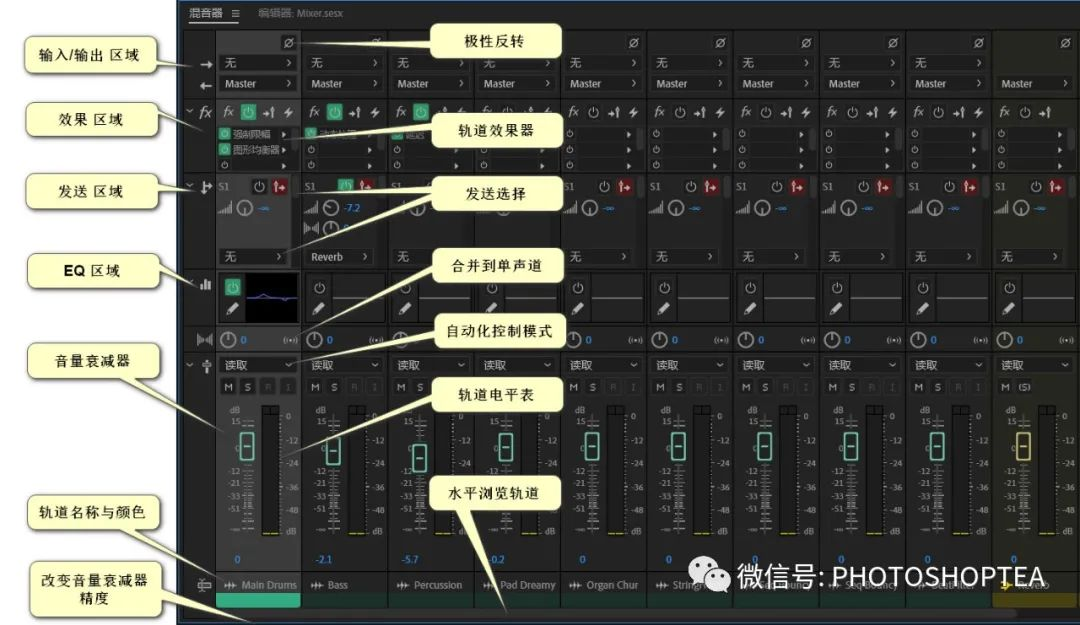Image resolution: width=1080 pixels, height=625 pixels.
Task: Open Main Drums Master output dropdown
Action: pos(258,83)
